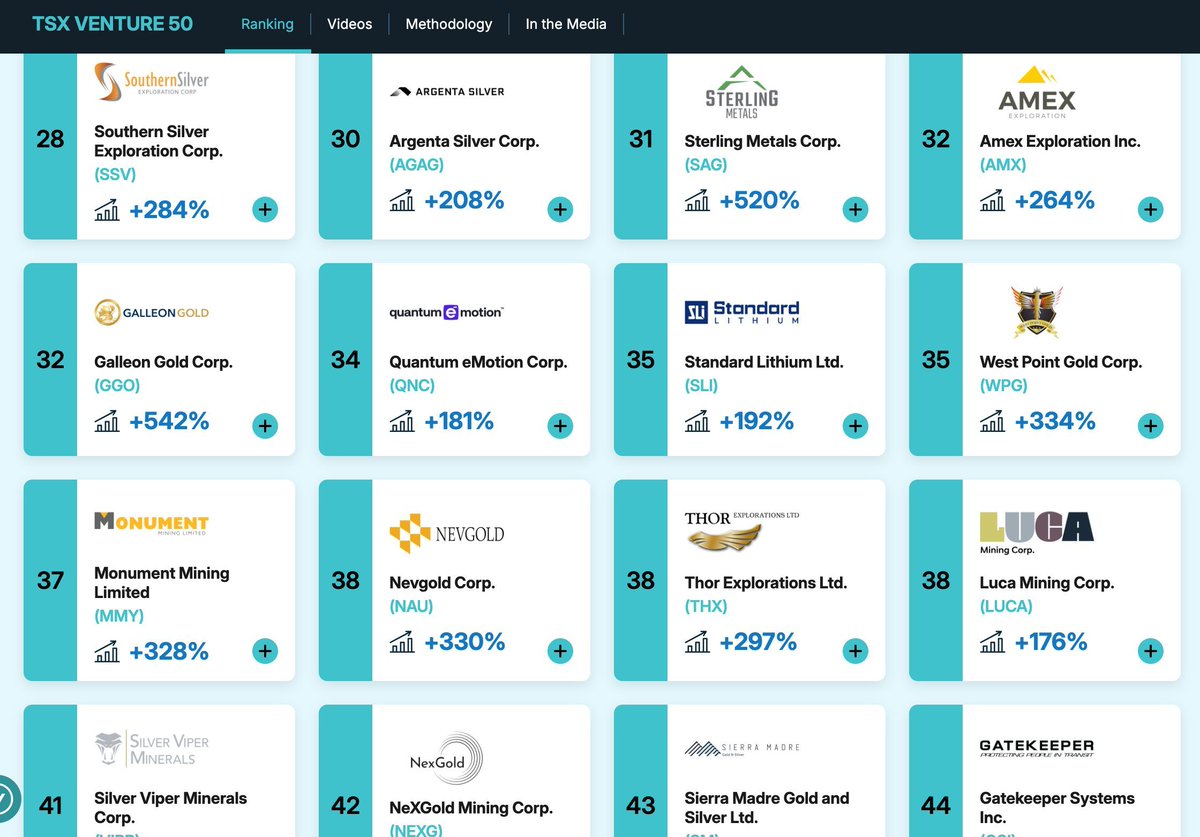
Task: Click the Thor Explorations logo
Action: 742,532
